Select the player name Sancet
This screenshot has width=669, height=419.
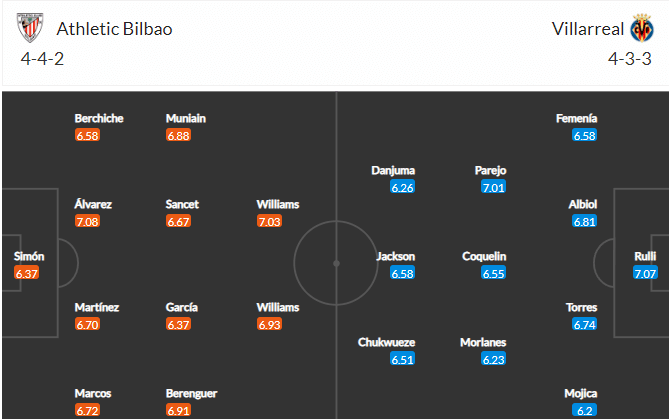pos(182,204)
